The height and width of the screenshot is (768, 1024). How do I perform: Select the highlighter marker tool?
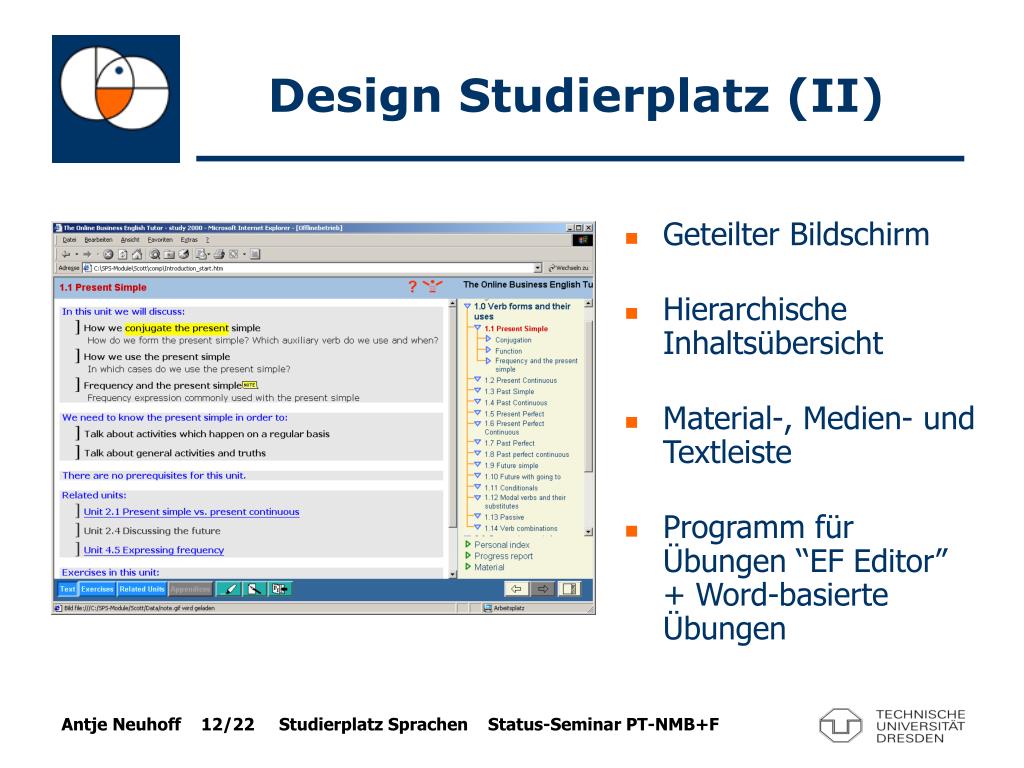click(x=229, y=589)
